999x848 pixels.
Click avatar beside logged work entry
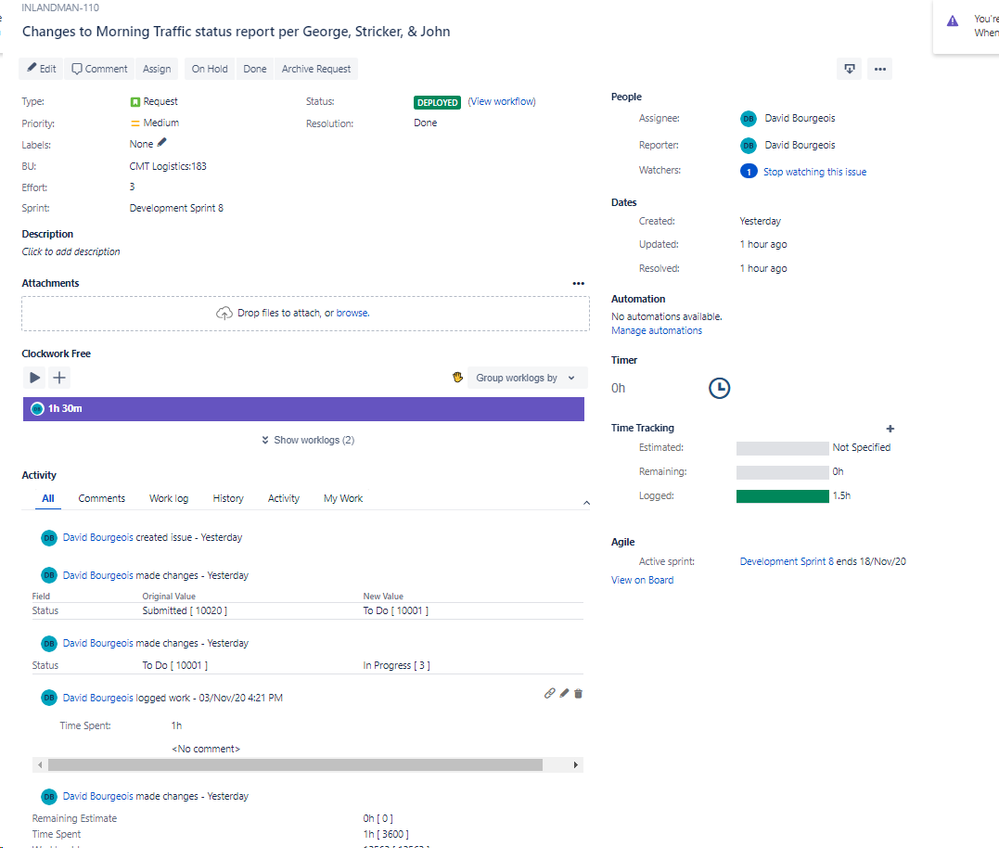click(x=49, y=698)
